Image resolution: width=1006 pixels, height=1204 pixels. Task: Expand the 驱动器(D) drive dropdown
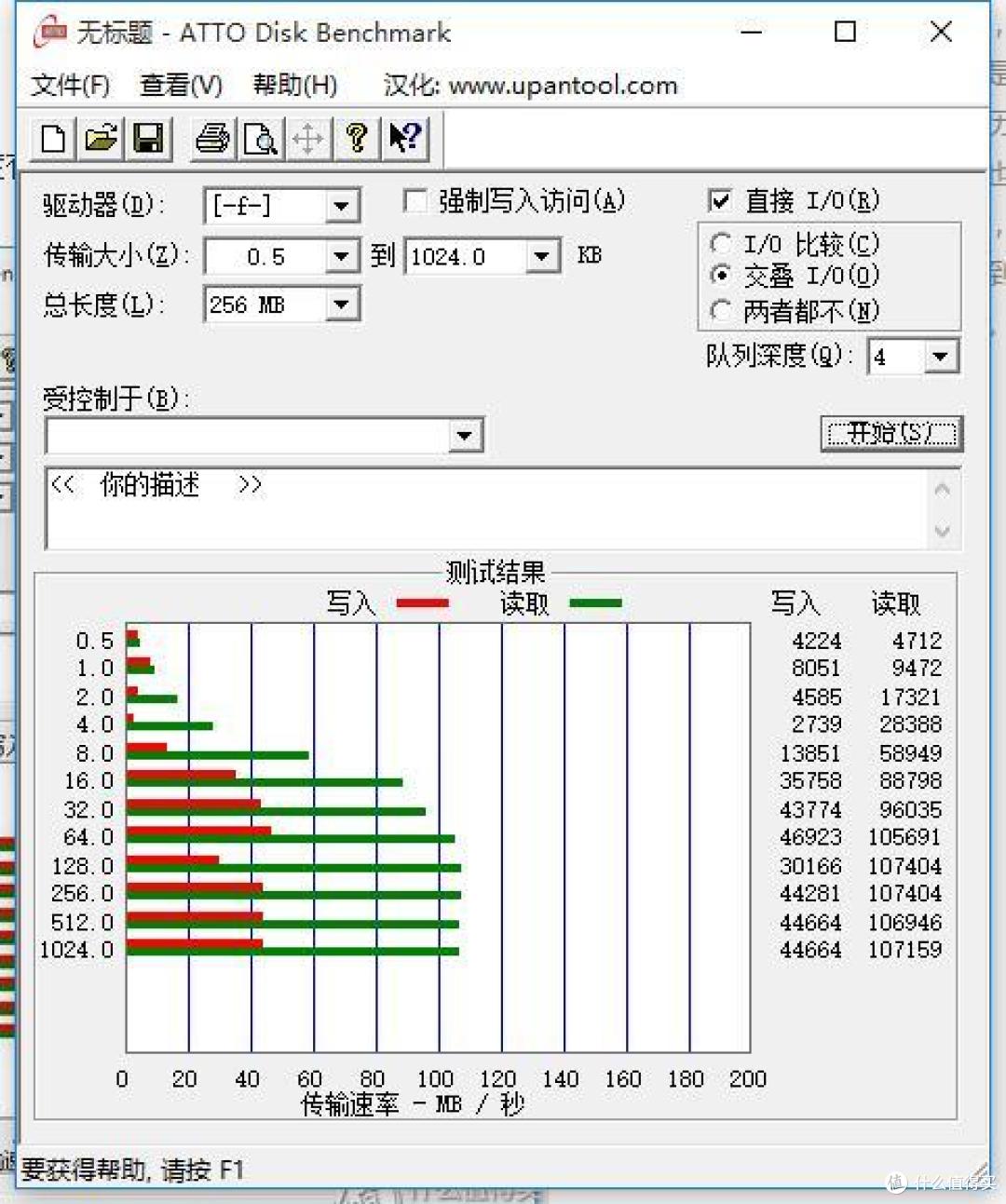(342, 205)
